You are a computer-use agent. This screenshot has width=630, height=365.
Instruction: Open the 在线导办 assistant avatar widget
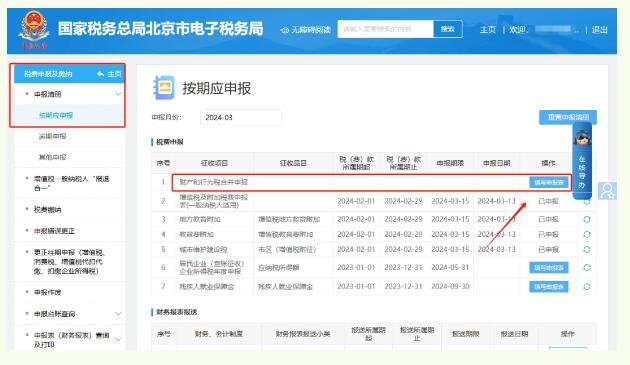click(x=582, y=161)
